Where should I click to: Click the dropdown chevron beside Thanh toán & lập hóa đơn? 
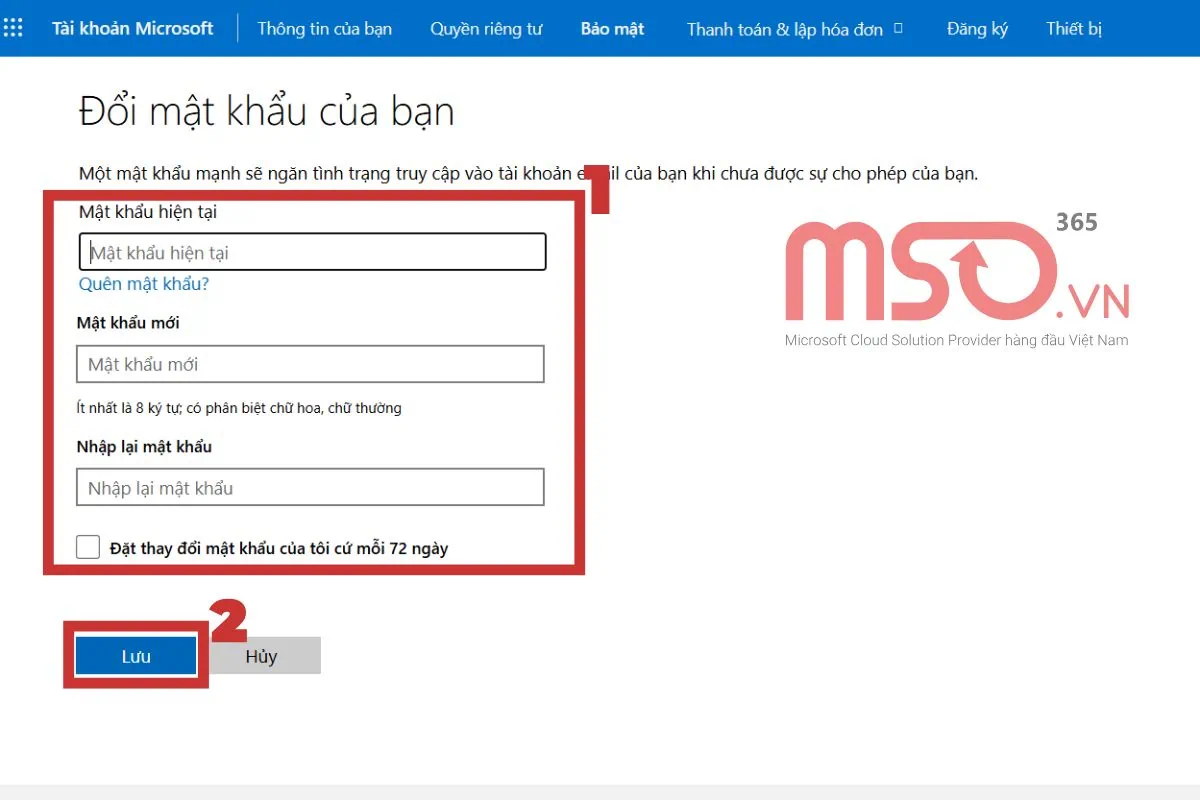[899, 29]
